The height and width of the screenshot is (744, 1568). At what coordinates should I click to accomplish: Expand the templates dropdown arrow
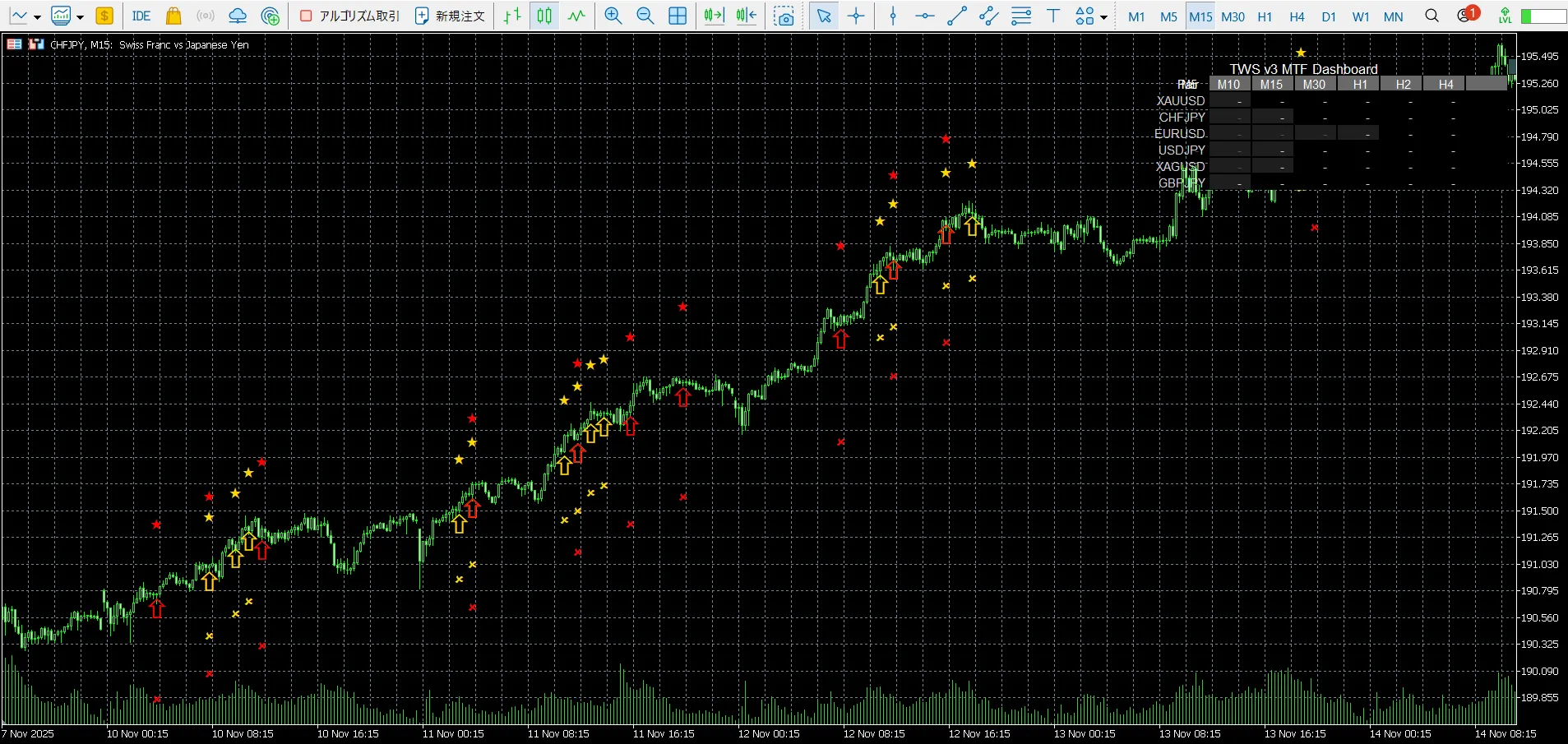(x=80, y=16)
